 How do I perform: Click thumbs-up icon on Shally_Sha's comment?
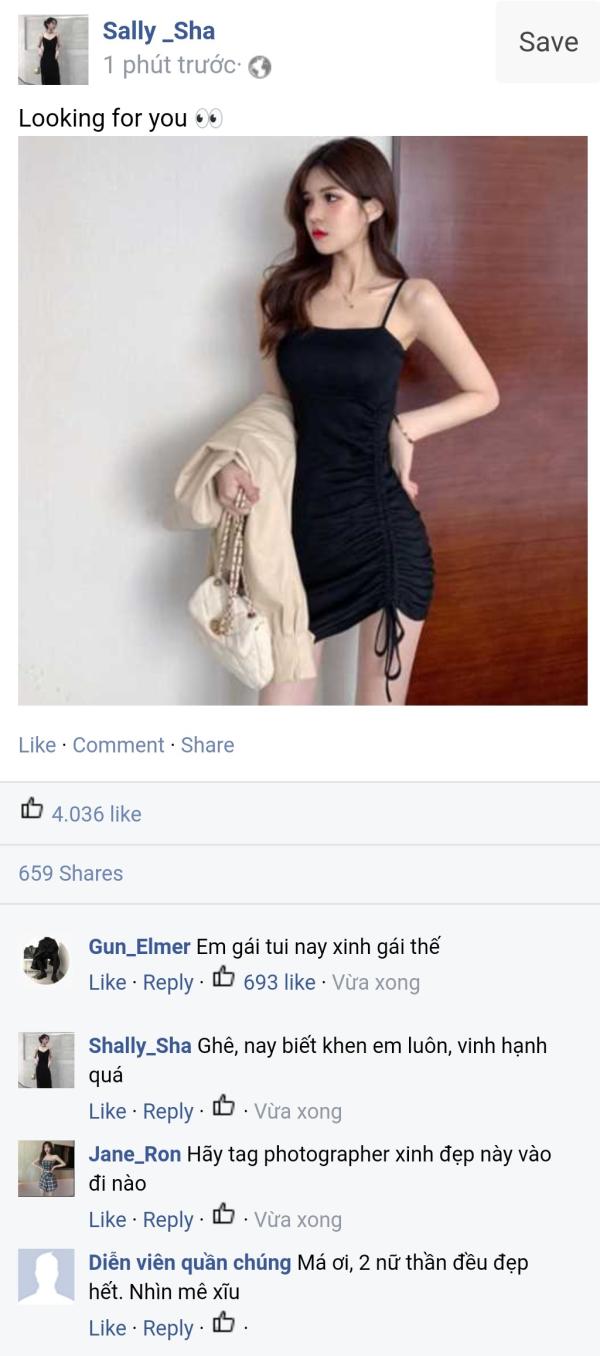(x=224, y=1106)
